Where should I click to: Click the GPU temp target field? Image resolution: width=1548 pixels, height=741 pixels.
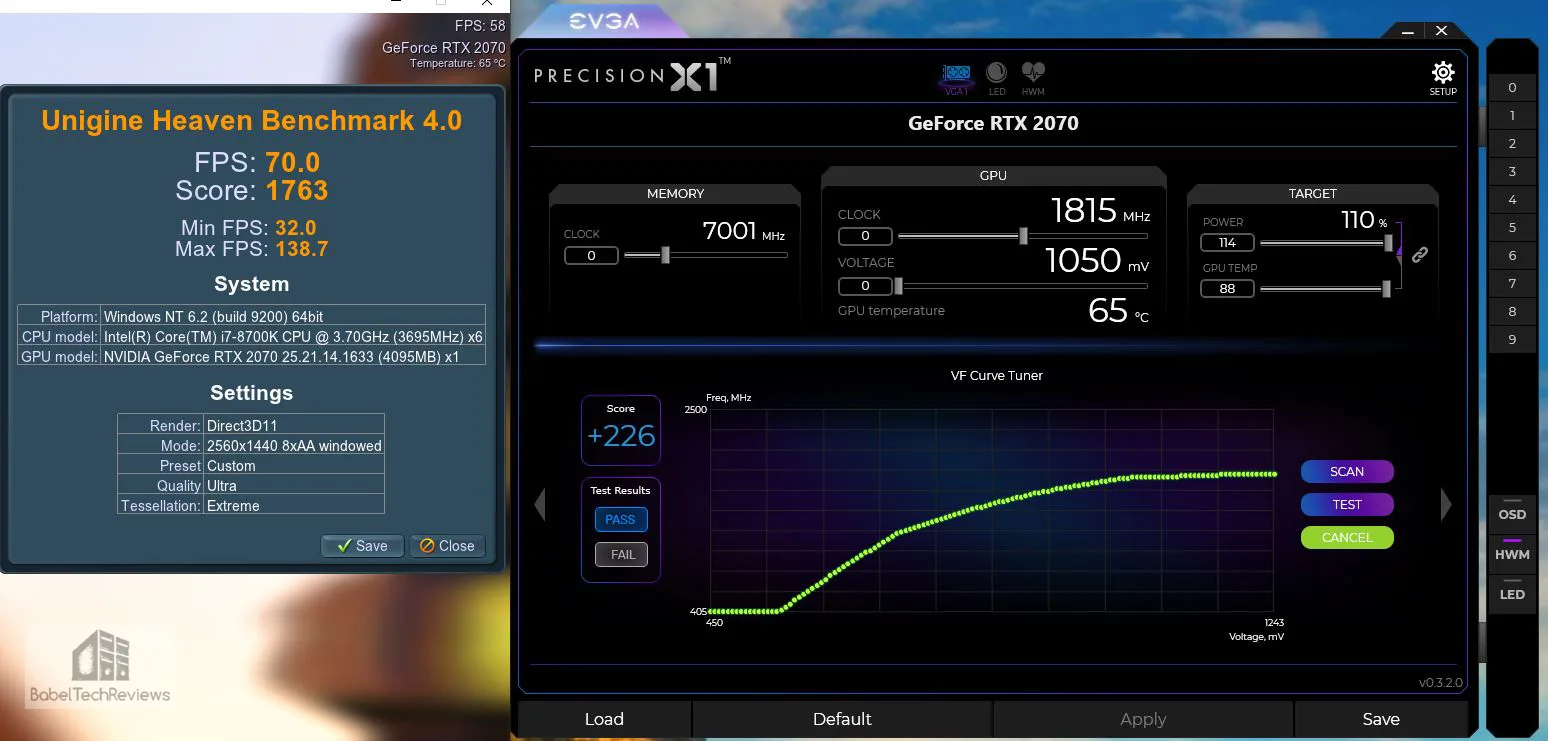click(1227, 289)
